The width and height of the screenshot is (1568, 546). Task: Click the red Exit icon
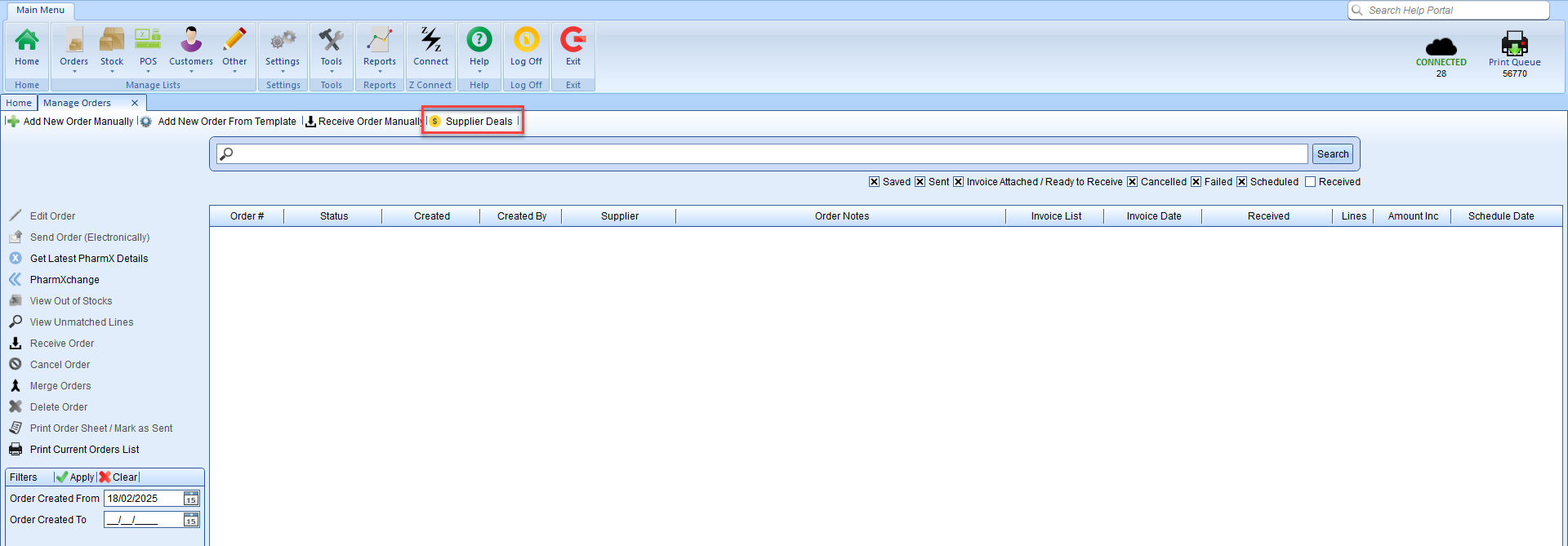573,41
